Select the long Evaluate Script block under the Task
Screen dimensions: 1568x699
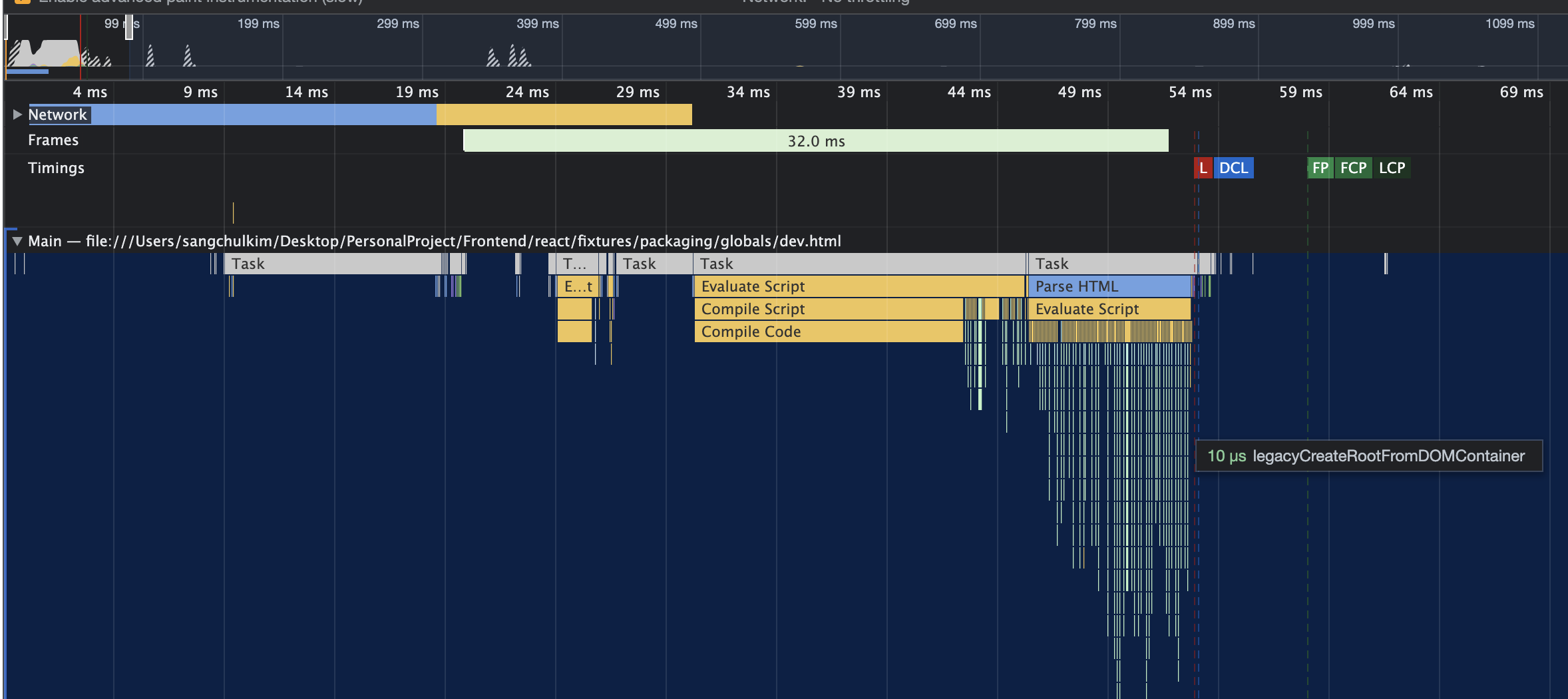[859, 286]
